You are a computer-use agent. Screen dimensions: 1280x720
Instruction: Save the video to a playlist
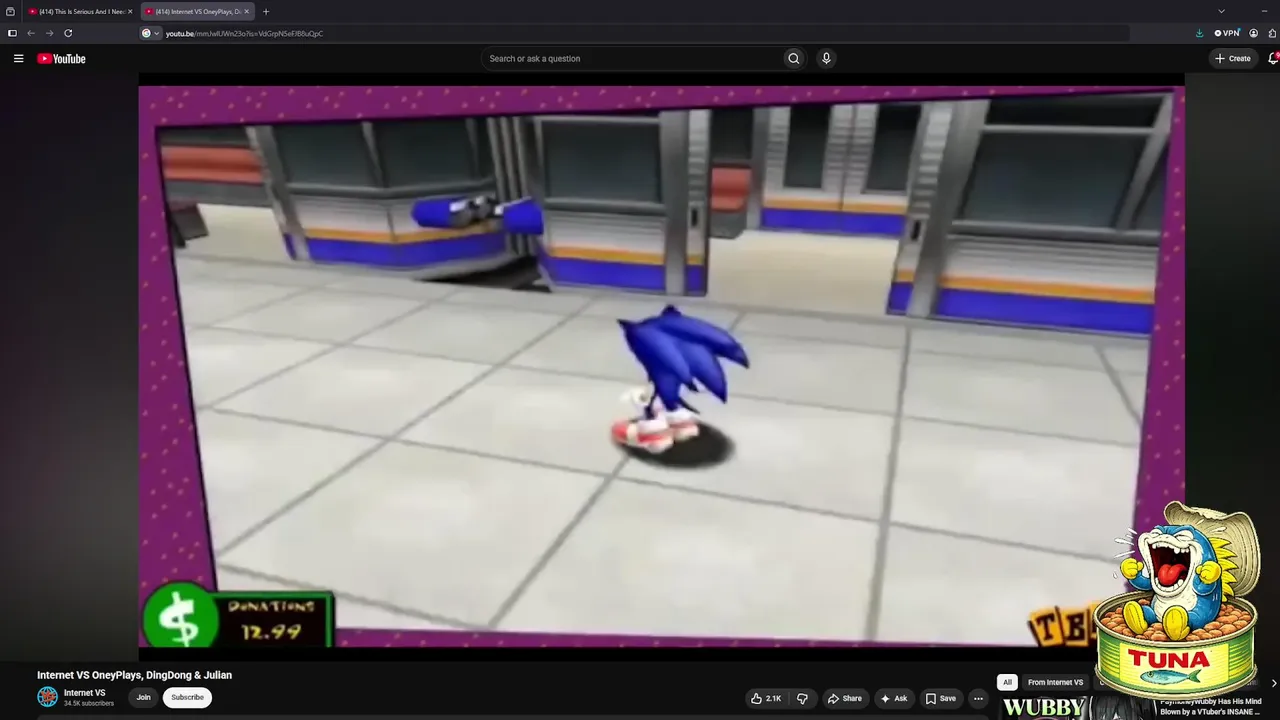click(941, 699)
